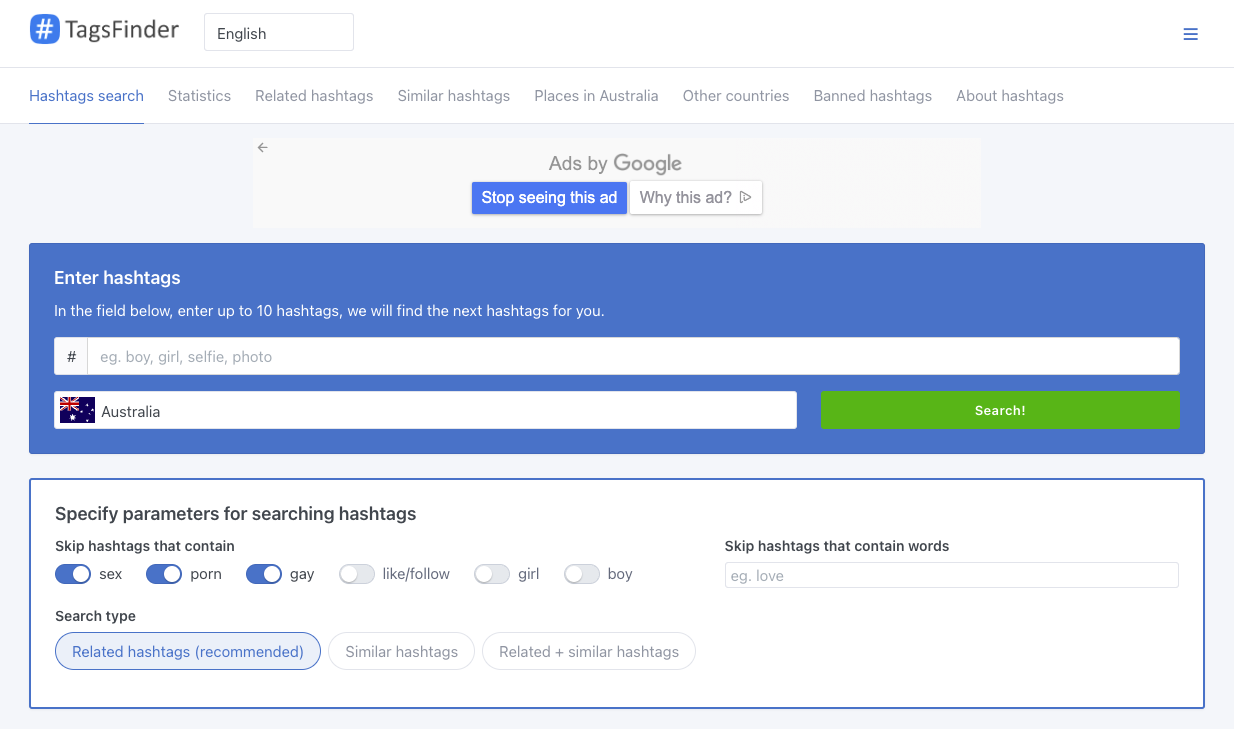Click the Ads by Google label
The image size is (1234, 729).
[615, 163]
